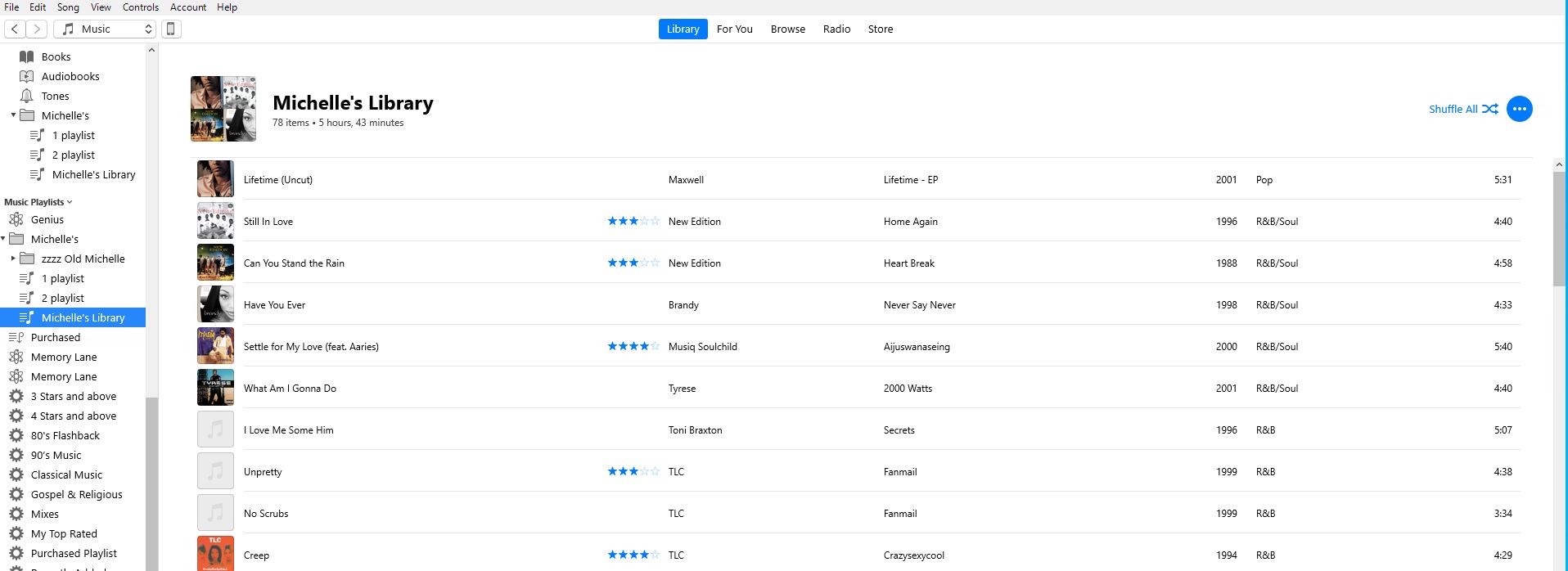Screen dimensions: 1568x571
Task: Switch to the Browse tab
Action: pos(787,29)
